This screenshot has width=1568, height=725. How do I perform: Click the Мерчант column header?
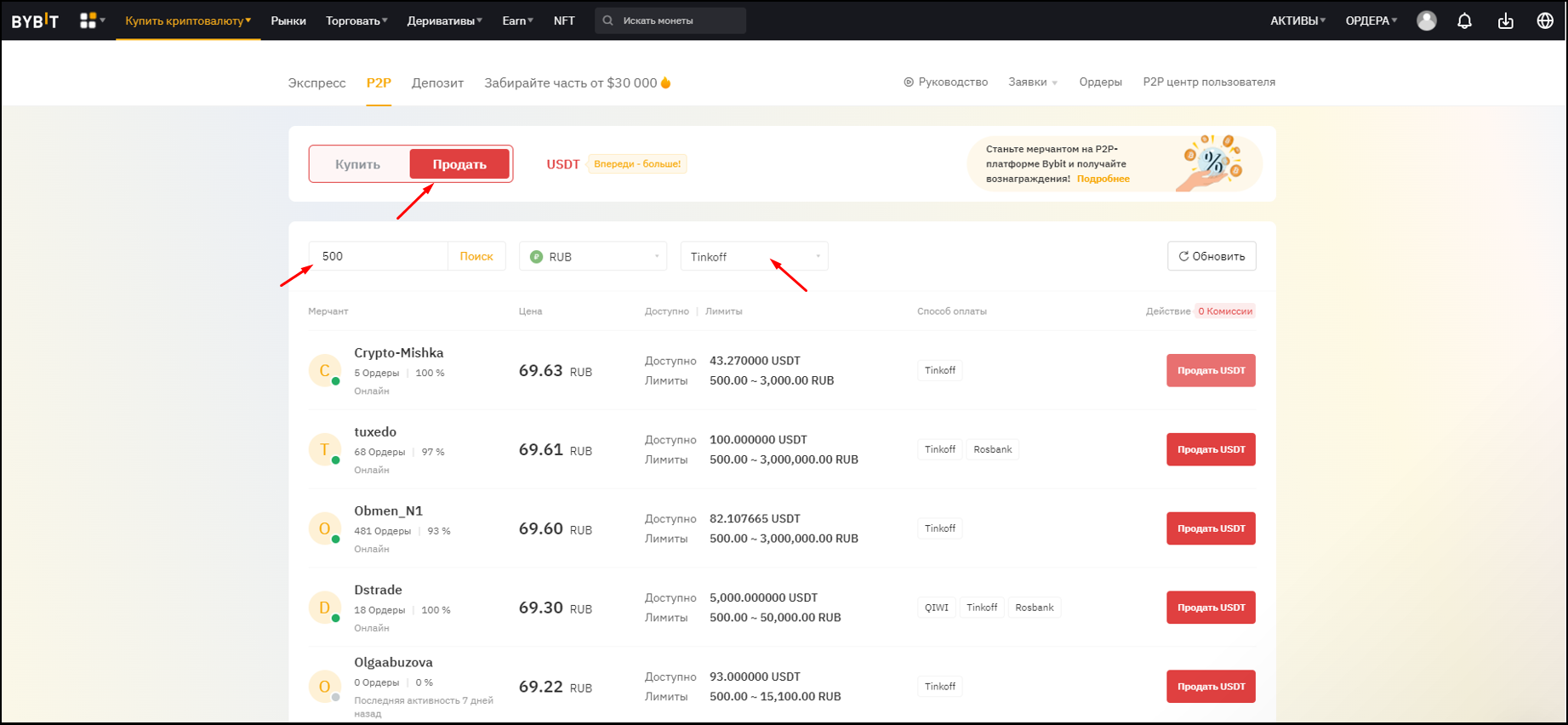tap(328, 311)
